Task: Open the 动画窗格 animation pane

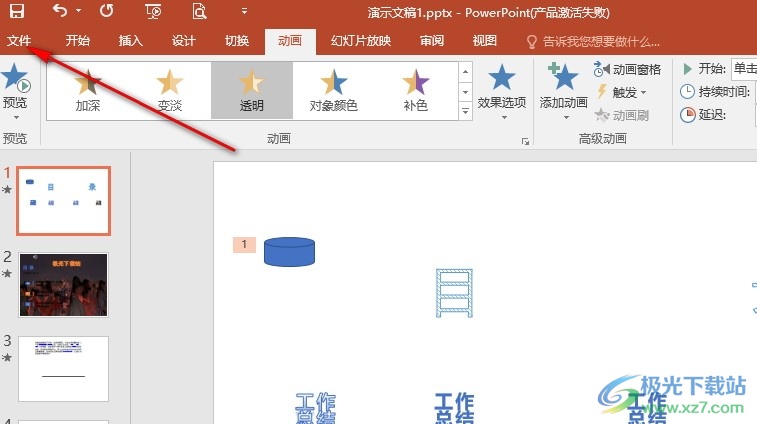Action: point(628,70)
